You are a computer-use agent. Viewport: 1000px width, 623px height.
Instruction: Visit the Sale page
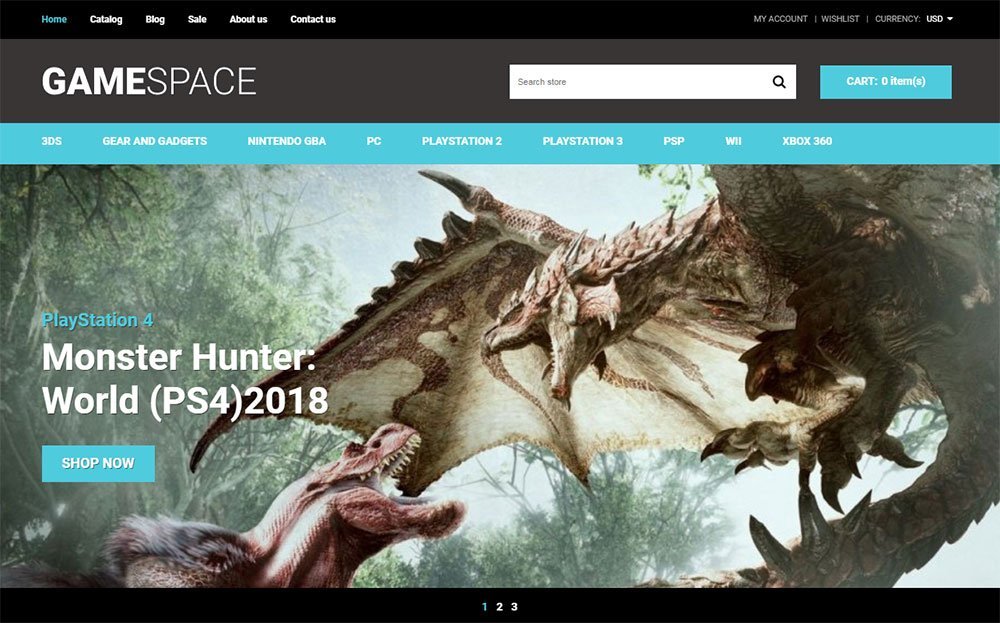click(197, 19)
